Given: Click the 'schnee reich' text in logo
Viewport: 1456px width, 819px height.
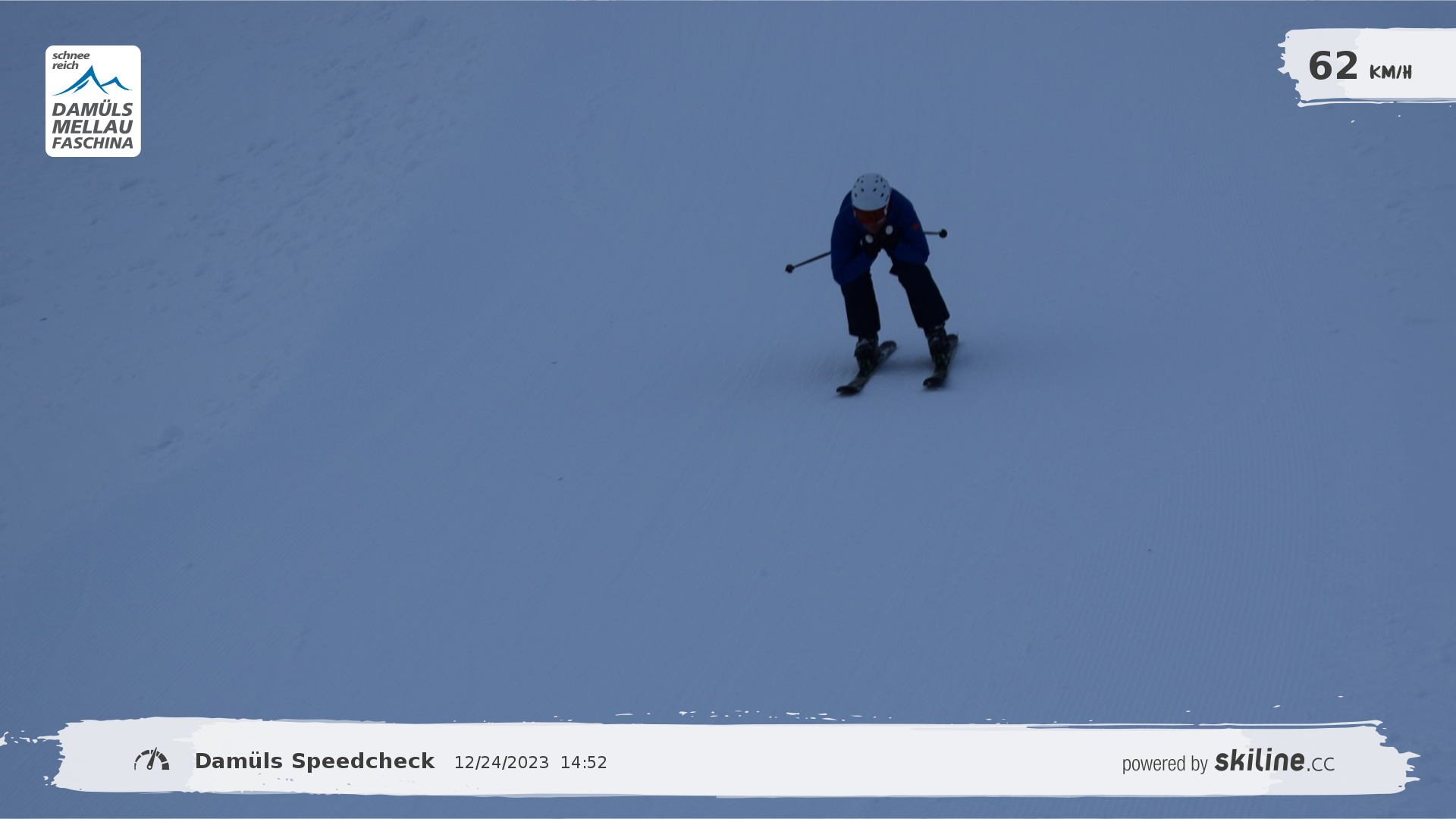Looking at the screenshot, I should point(71,60).
